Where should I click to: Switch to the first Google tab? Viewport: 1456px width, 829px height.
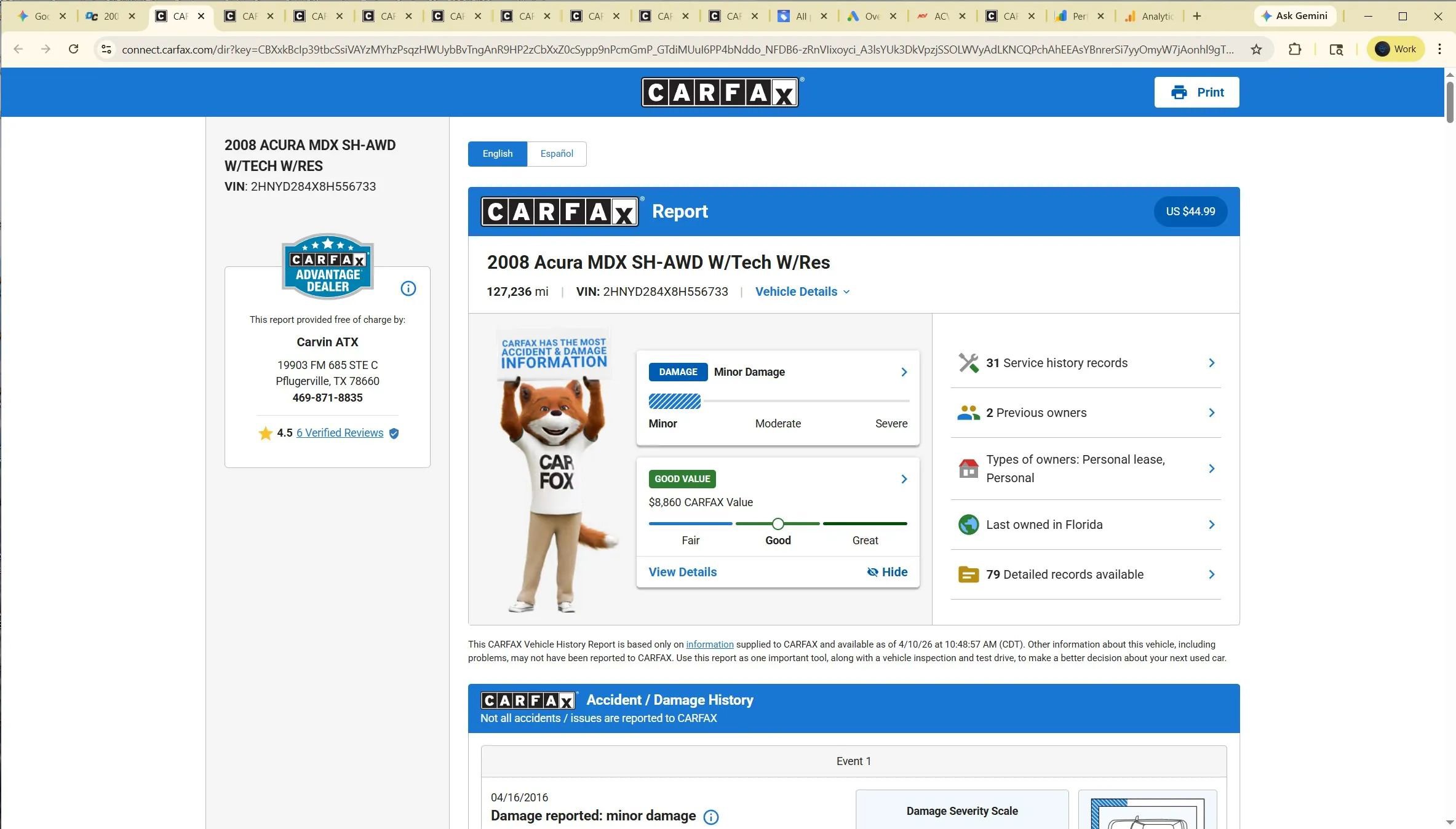click(x=42, y=17)
